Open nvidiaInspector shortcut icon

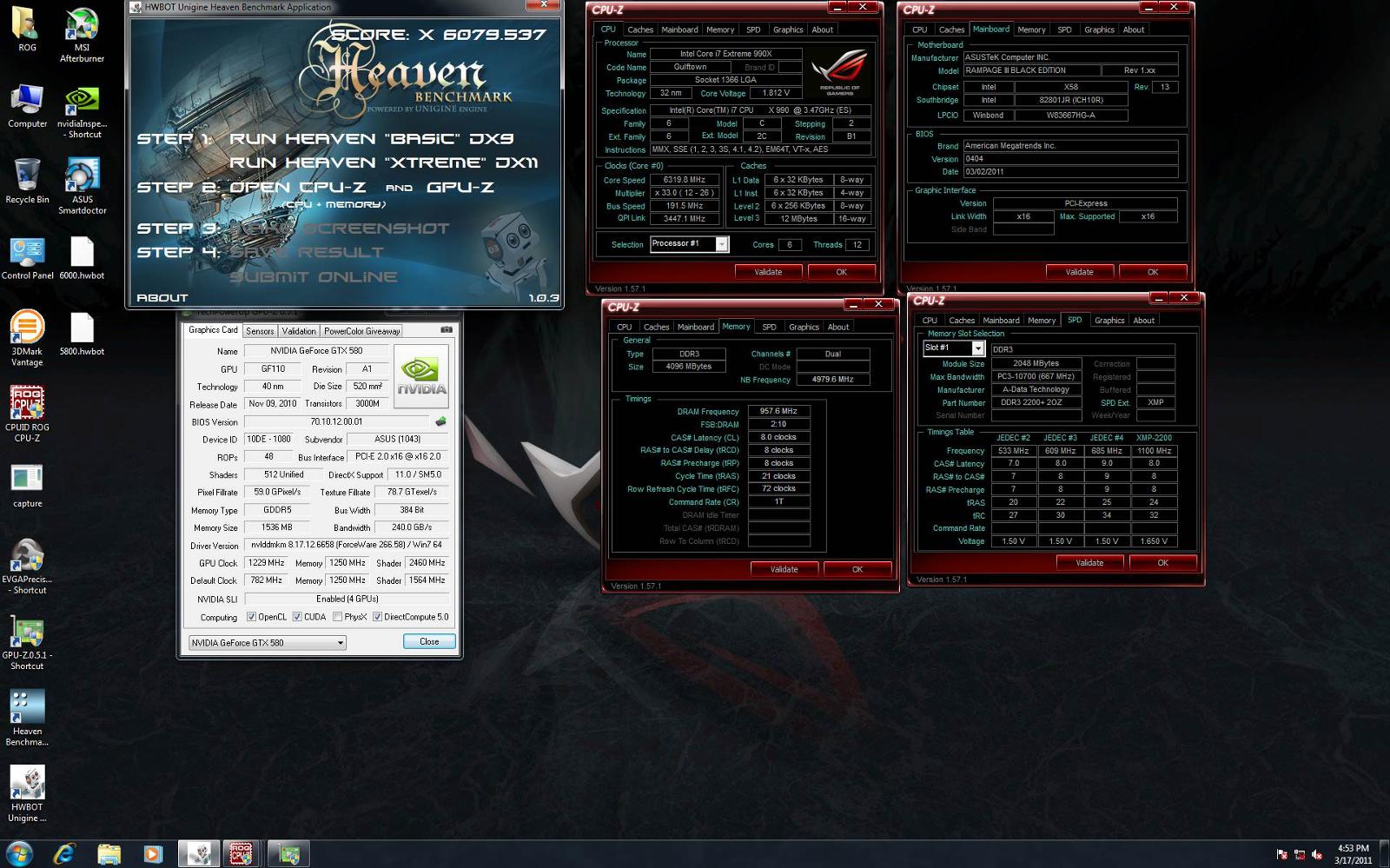82,110
